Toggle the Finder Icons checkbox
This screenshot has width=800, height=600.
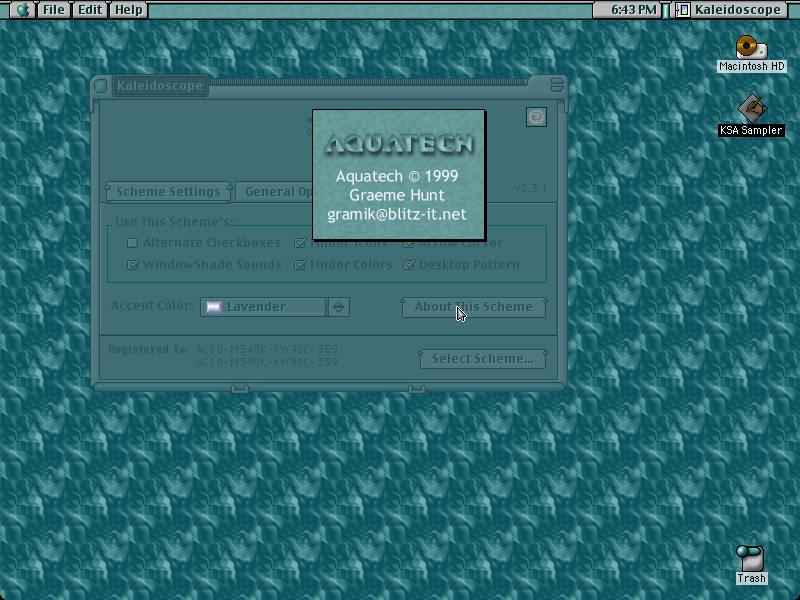[300, 243]
